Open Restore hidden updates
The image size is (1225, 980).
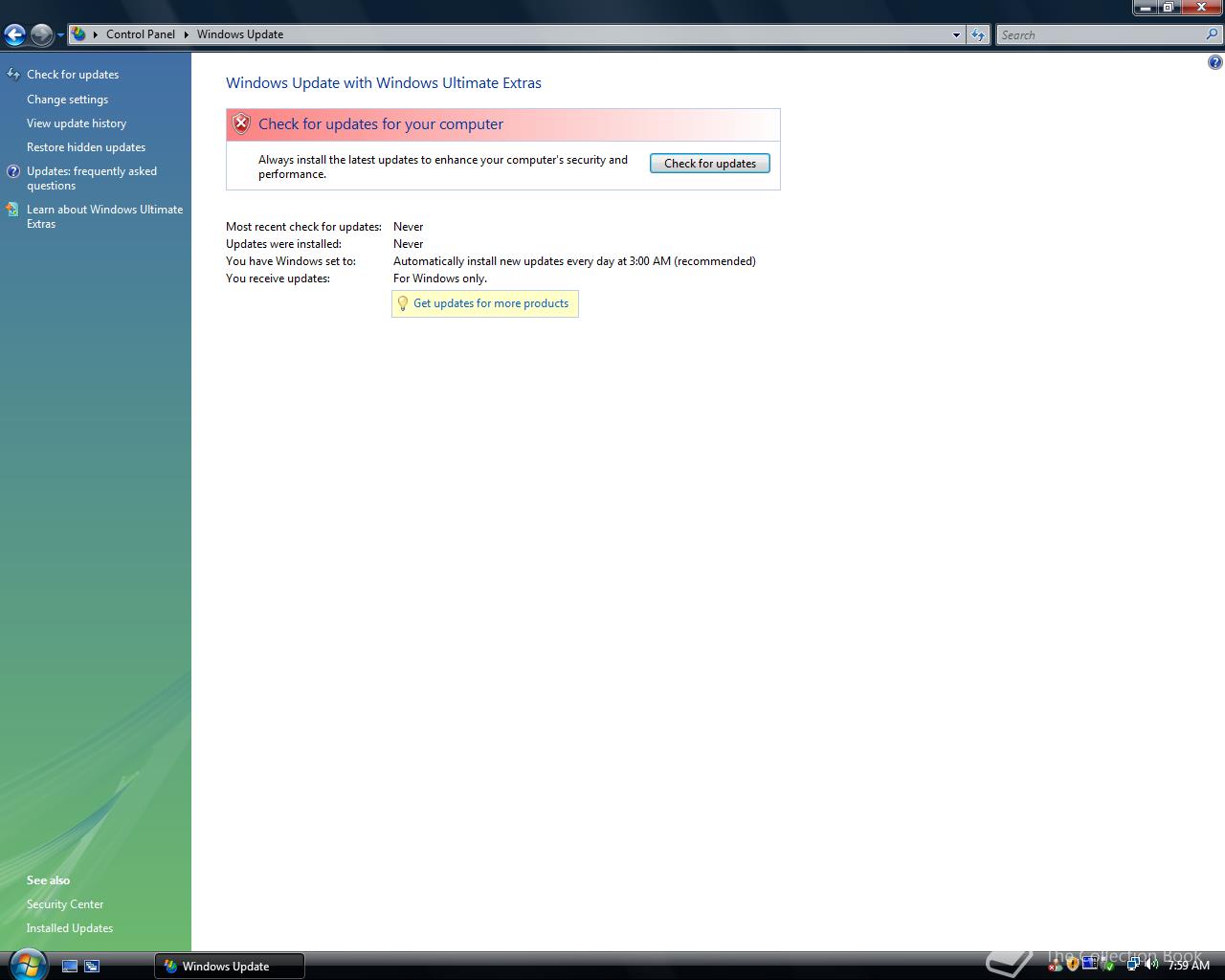pos(86,147)
